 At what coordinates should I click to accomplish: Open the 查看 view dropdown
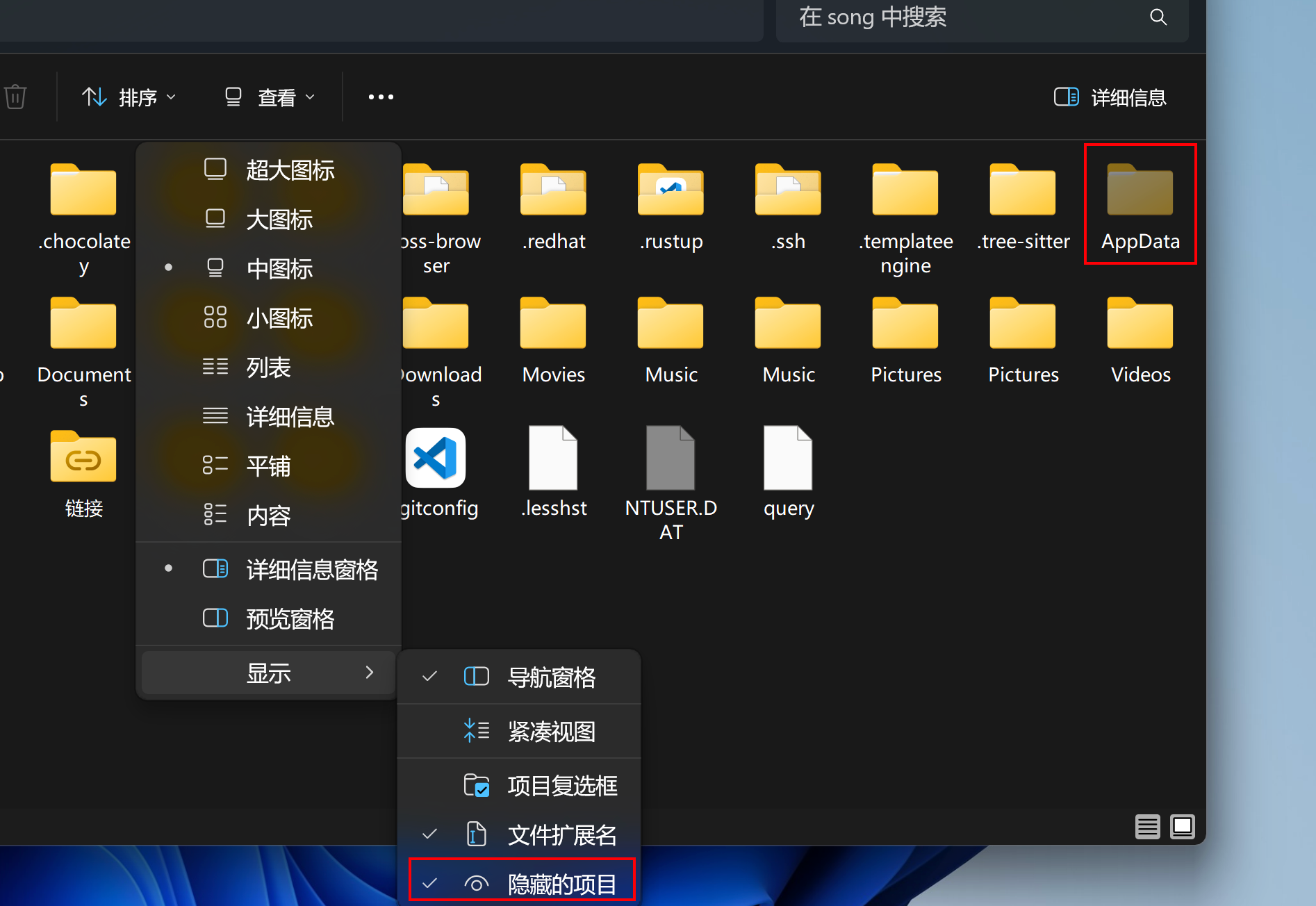point(270,97)
